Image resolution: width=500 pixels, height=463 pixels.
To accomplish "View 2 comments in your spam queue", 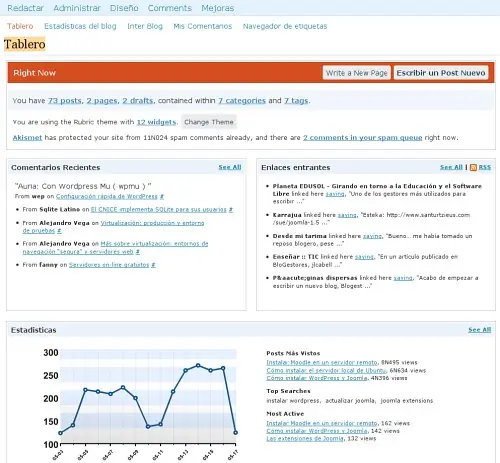I will click(363, 138).
